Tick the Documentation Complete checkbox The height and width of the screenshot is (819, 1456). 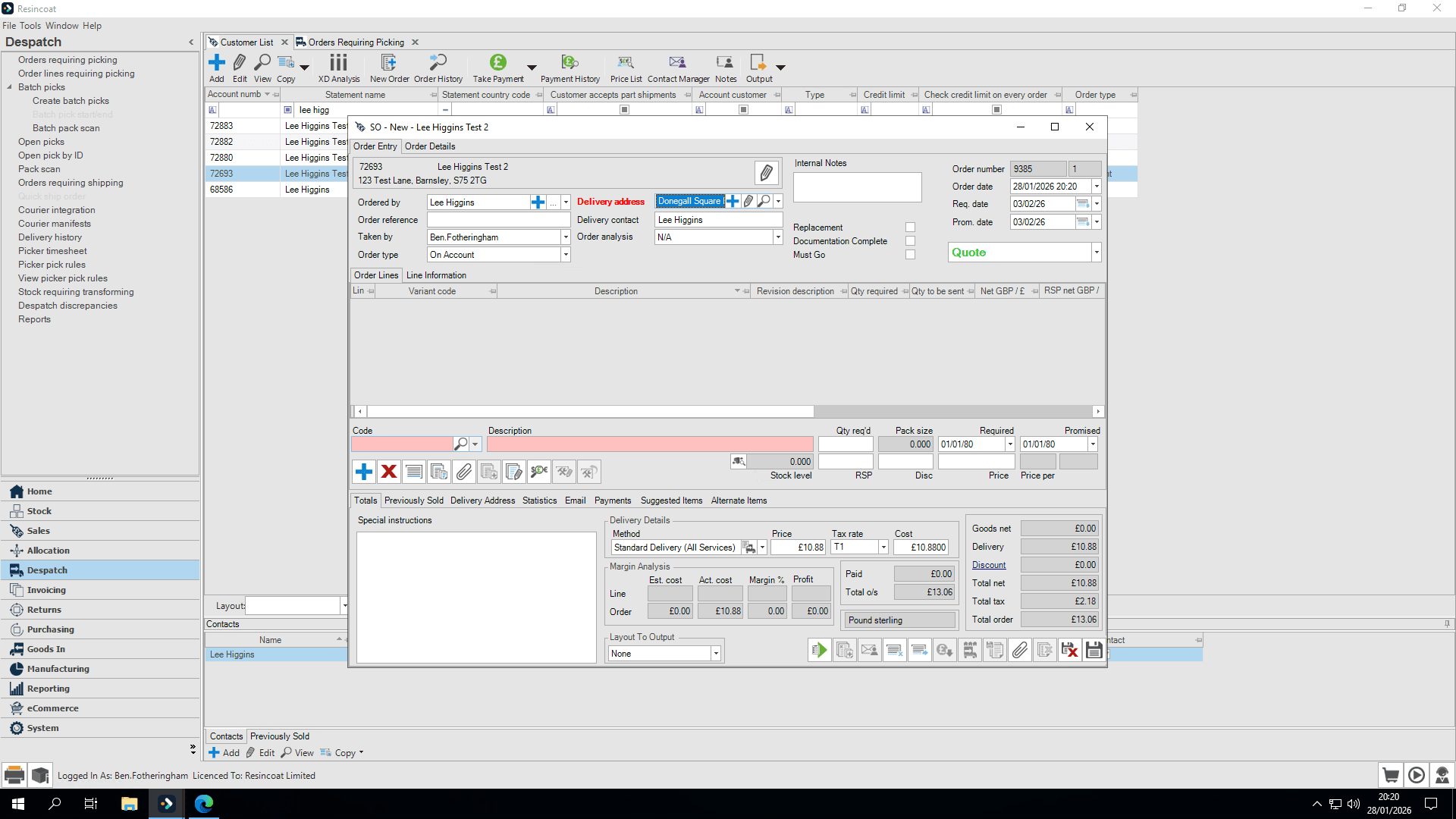click(x=910, y=241)
